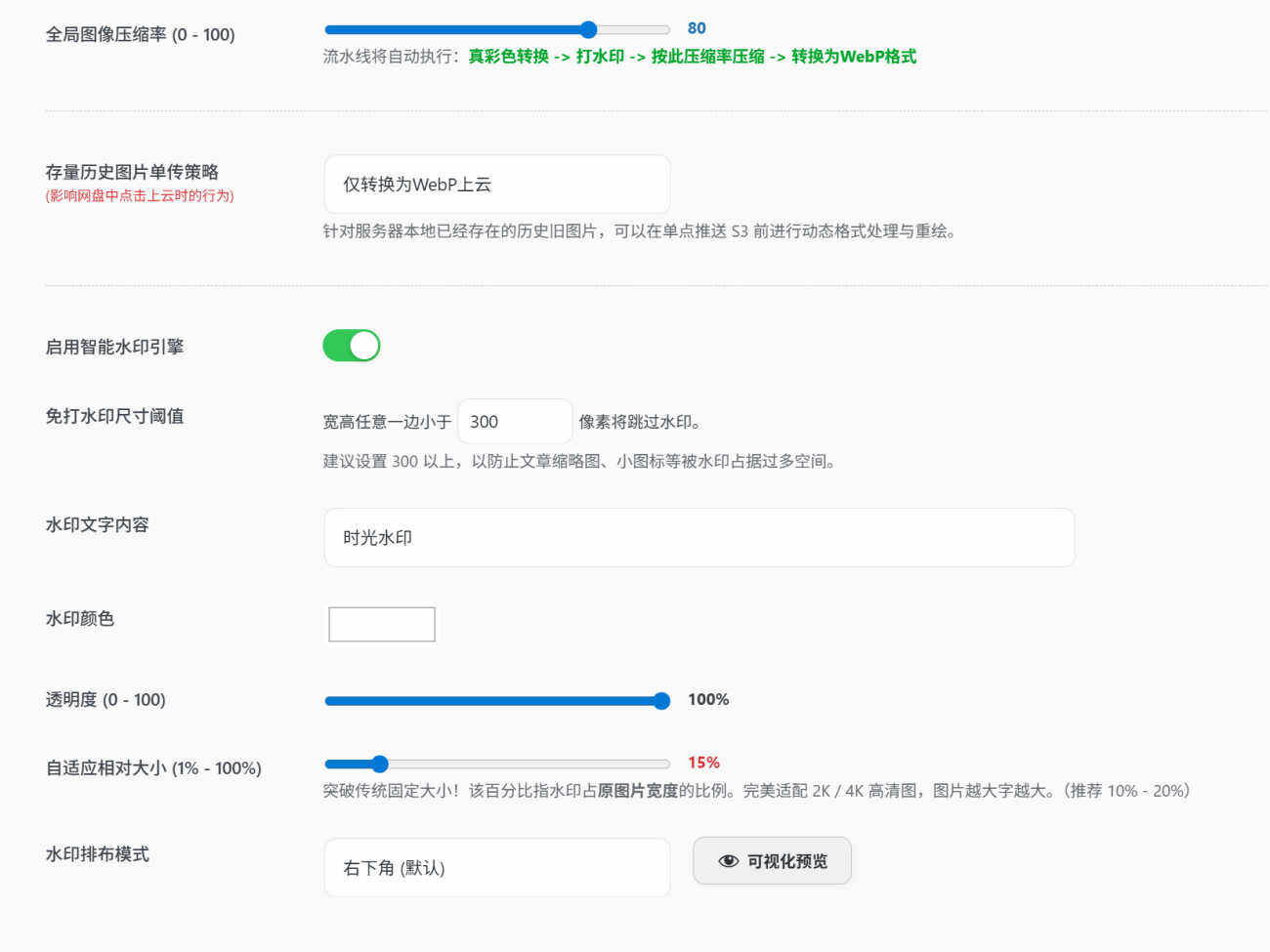Disable the 启用智能水印引擎 switch
1270x952 pixels.
(352, 346)
